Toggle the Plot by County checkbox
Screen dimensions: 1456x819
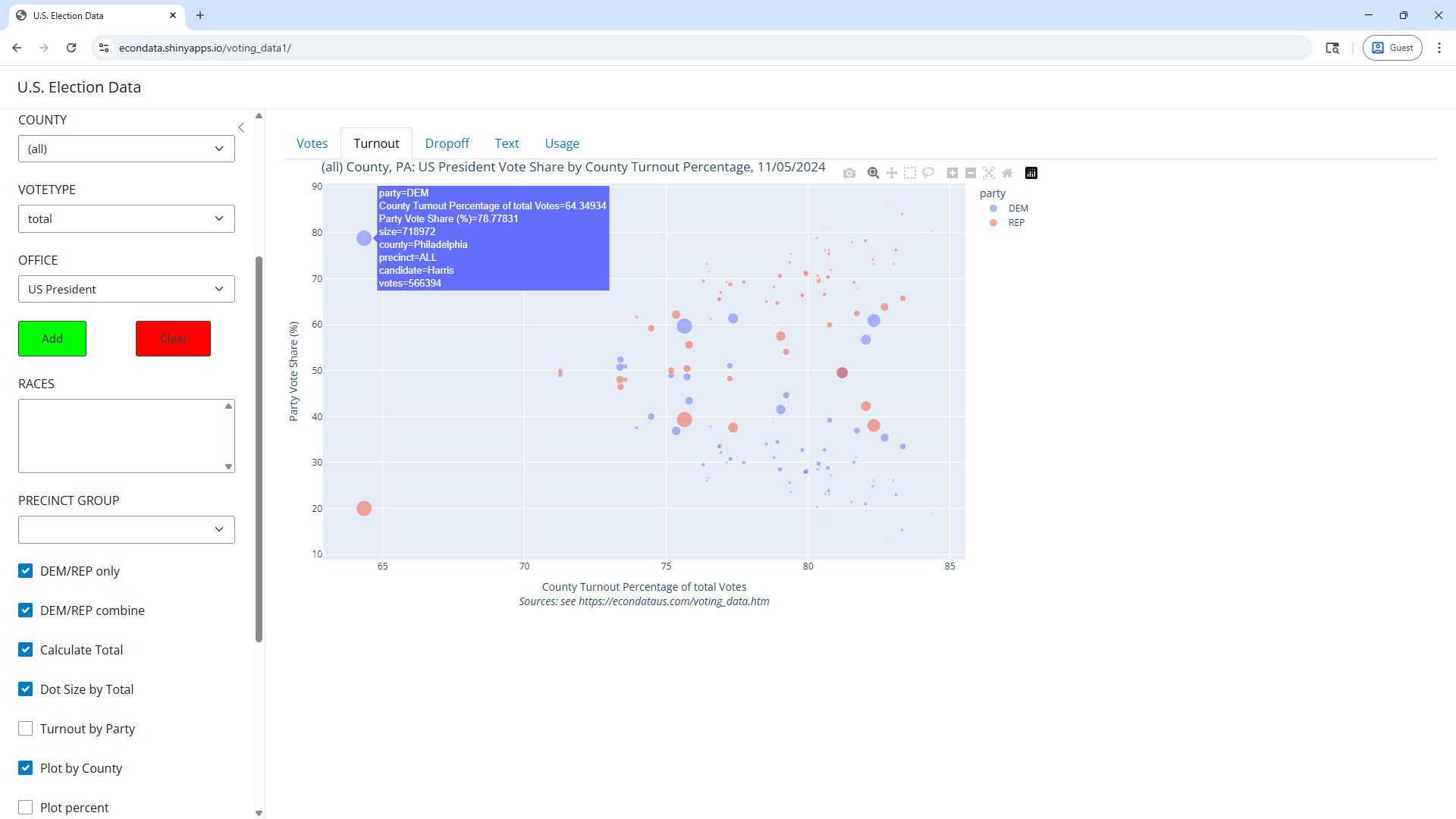(x=26, y=768)
